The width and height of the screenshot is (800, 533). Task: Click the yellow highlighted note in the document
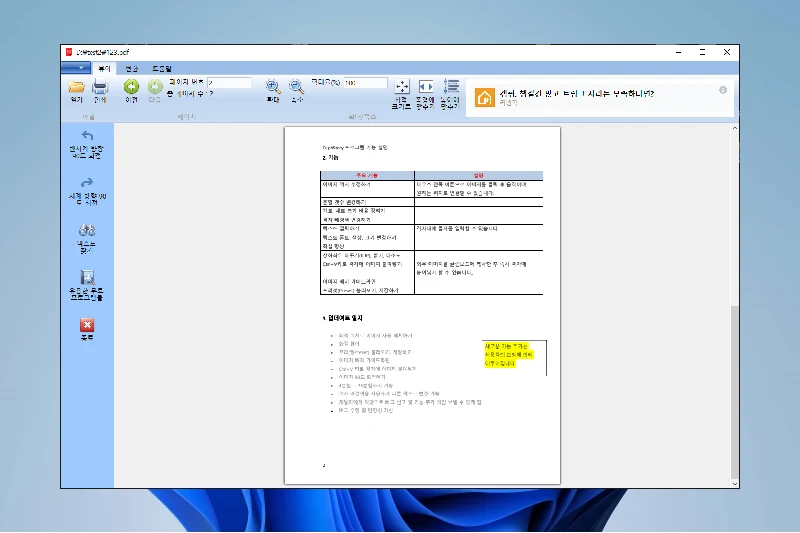coord(509,354)
